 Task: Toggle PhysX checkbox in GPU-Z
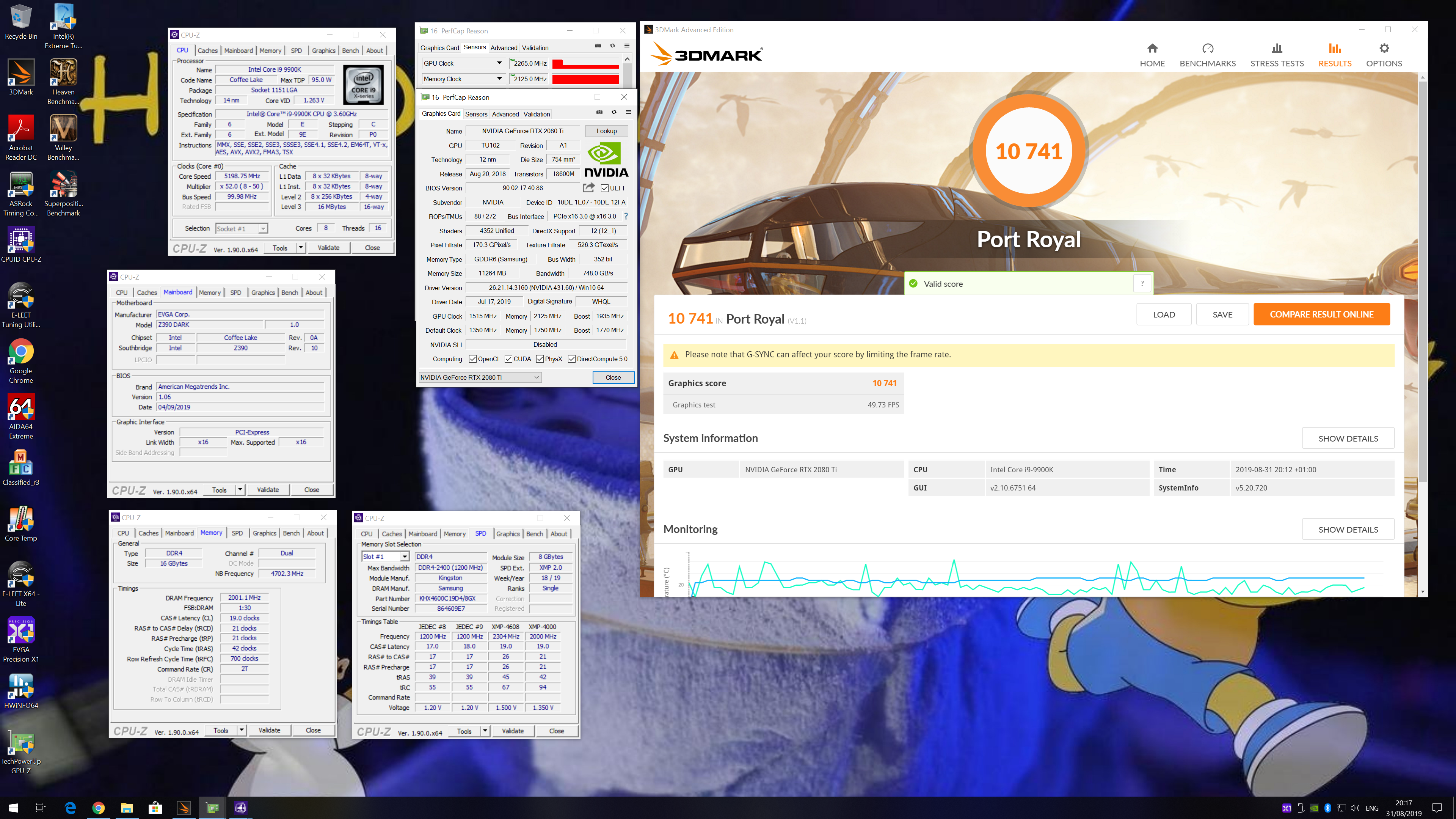(x=540, y=359)
